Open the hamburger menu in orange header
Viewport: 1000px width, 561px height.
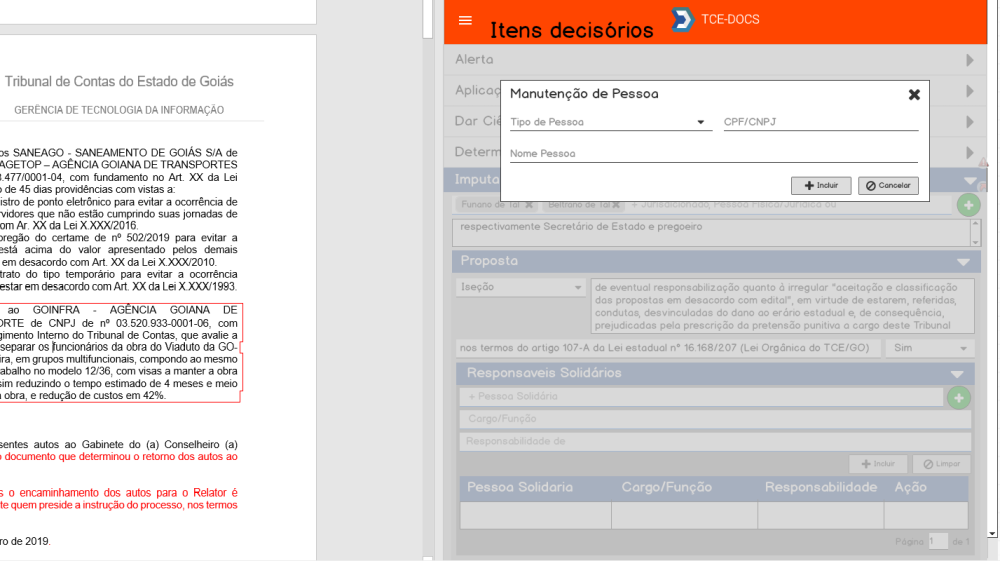[465, 20]
